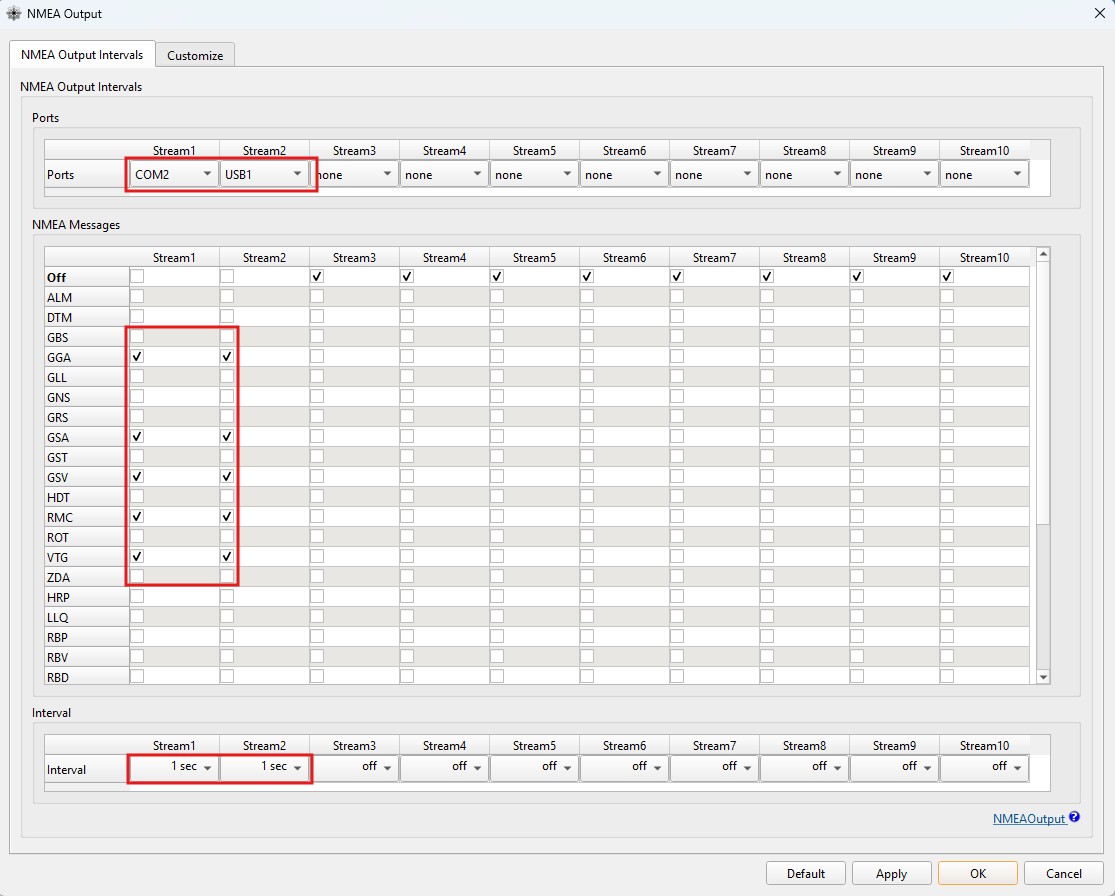
Task: Click the Default button
Action: point(805,873)
